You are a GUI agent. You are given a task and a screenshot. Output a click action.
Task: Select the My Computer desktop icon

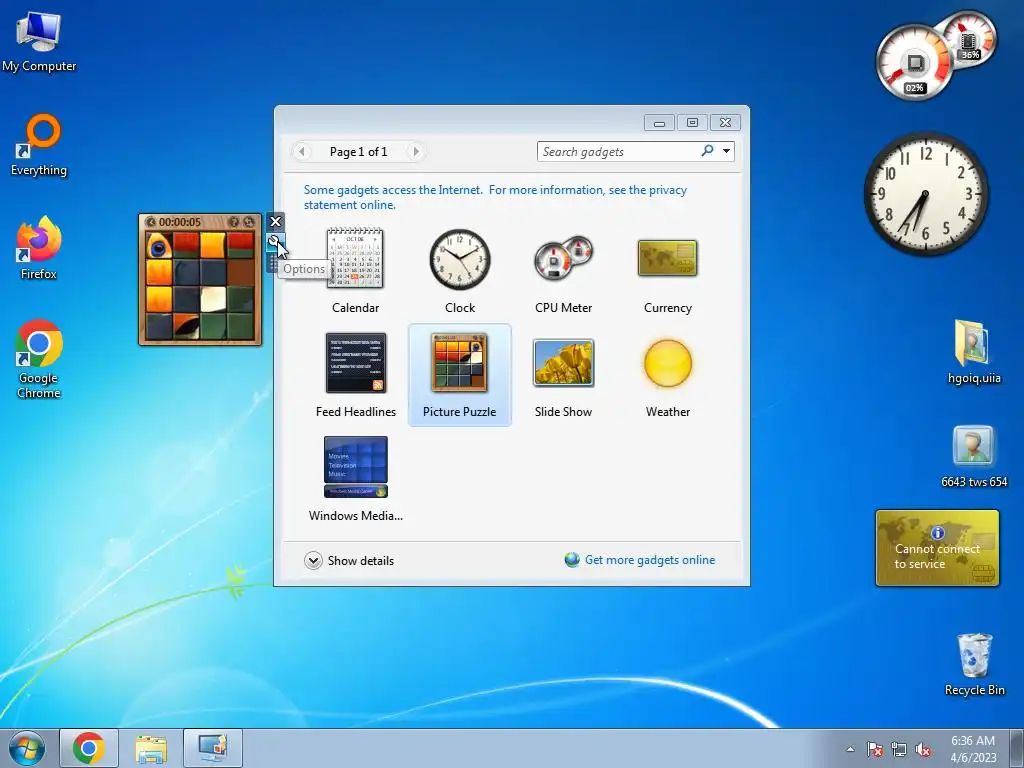(x=39, y=42)
